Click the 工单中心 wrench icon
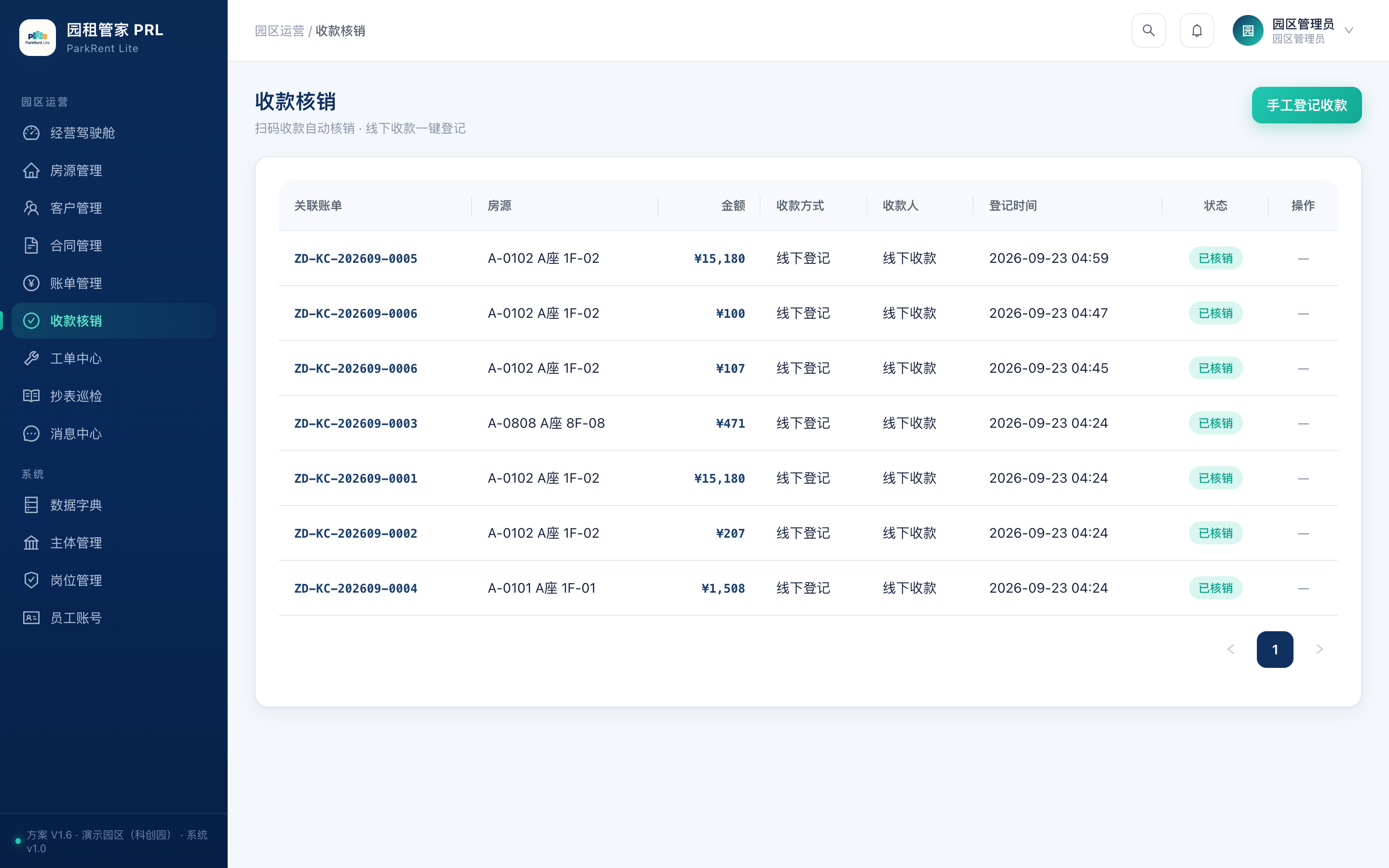The width and height of the screenshot is (1389, 868). point(31,358)
